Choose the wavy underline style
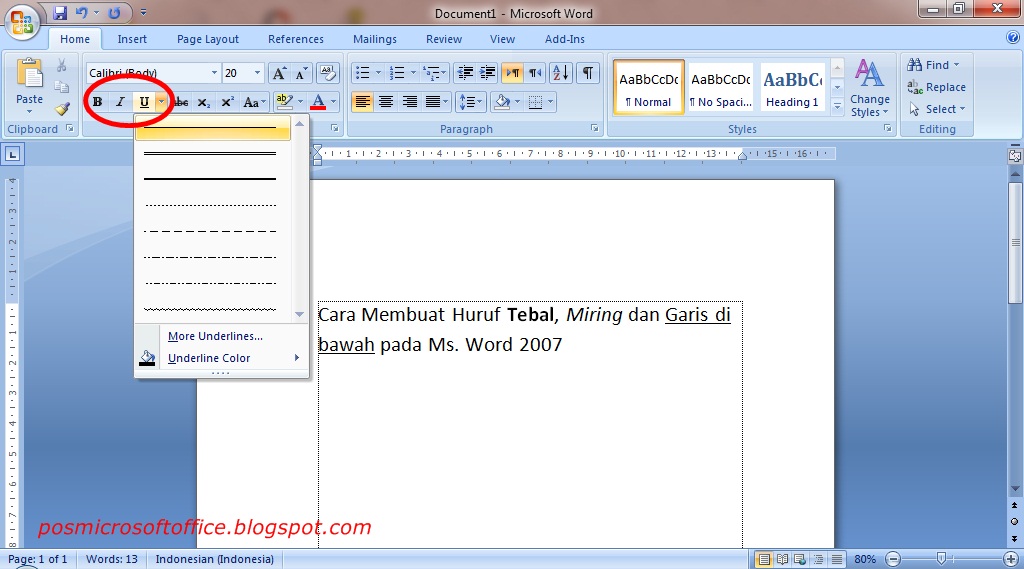The width and height of the screenshot is (1024, 569). [212, 309]
